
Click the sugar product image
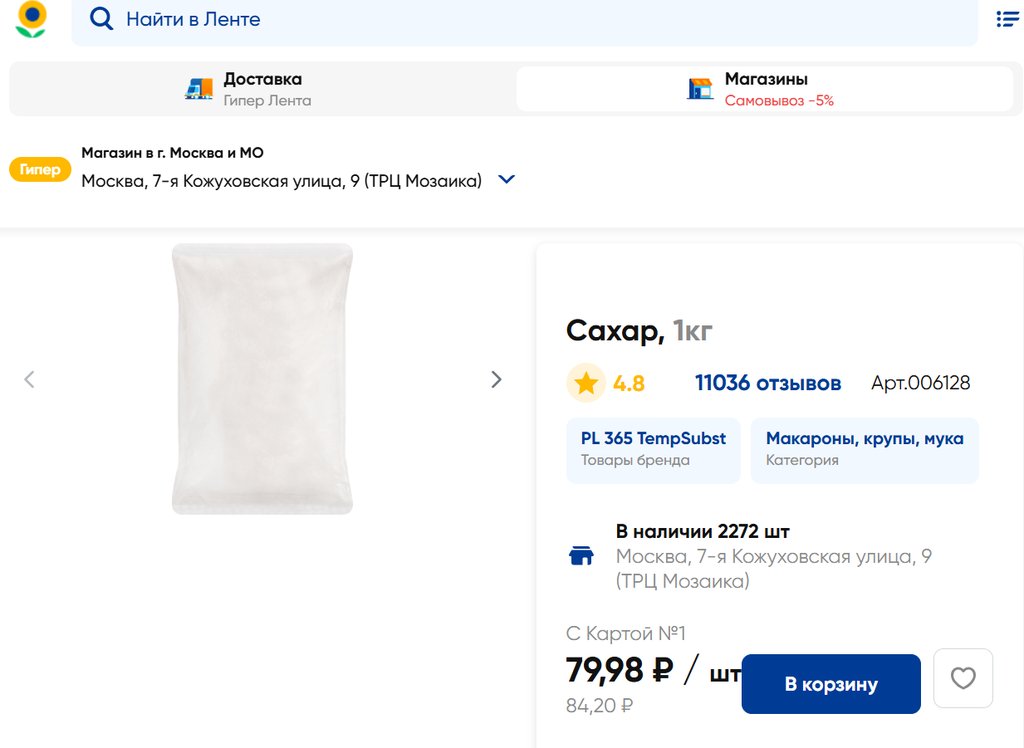pos(262,379)
